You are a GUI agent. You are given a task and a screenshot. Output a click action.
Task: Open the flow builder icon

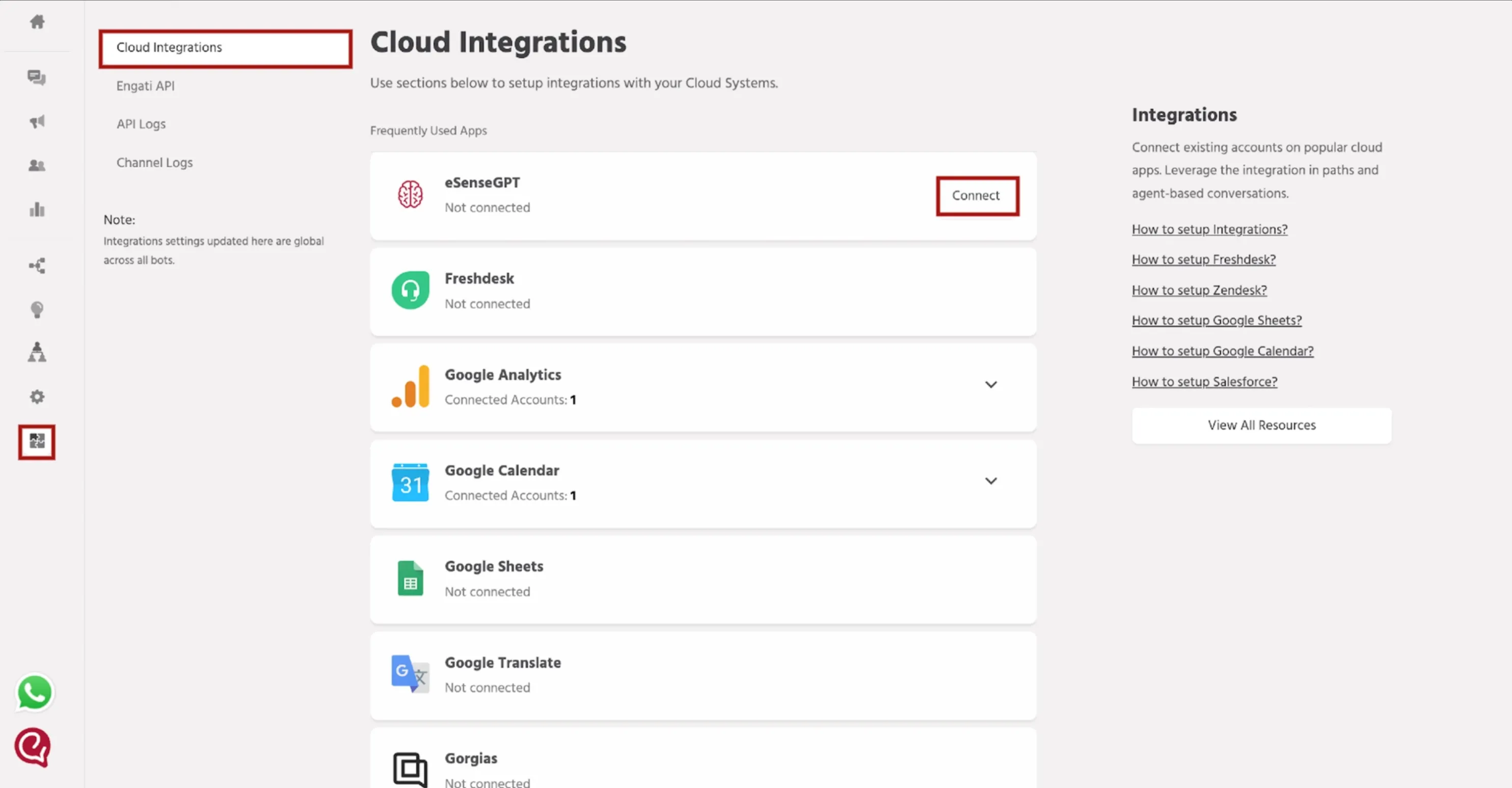coord(37,266)
